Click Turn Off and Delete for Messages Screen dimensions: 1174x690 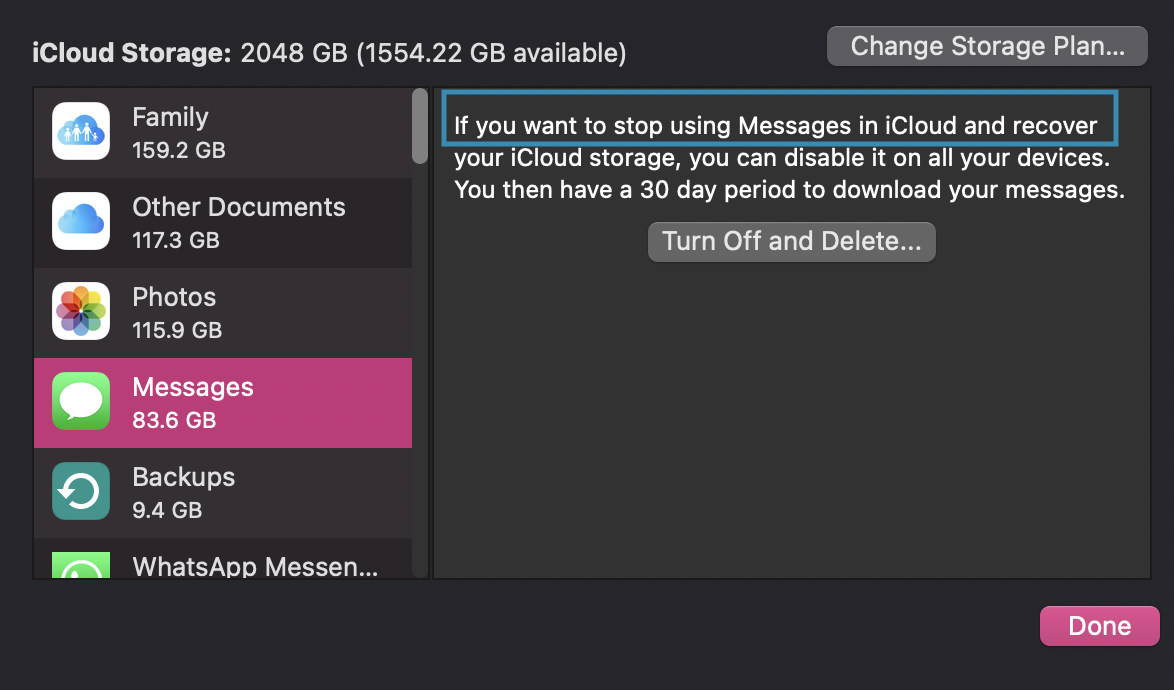tap(791, 241)
